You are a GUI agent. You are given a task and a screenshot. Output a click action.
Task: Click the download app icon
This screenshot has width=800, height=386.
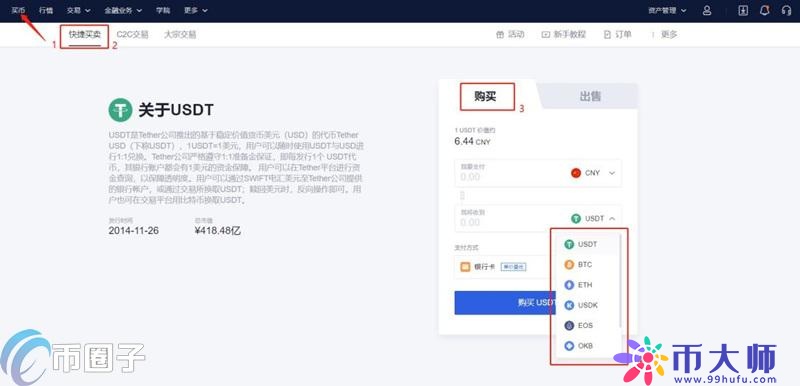click(743, 10)
